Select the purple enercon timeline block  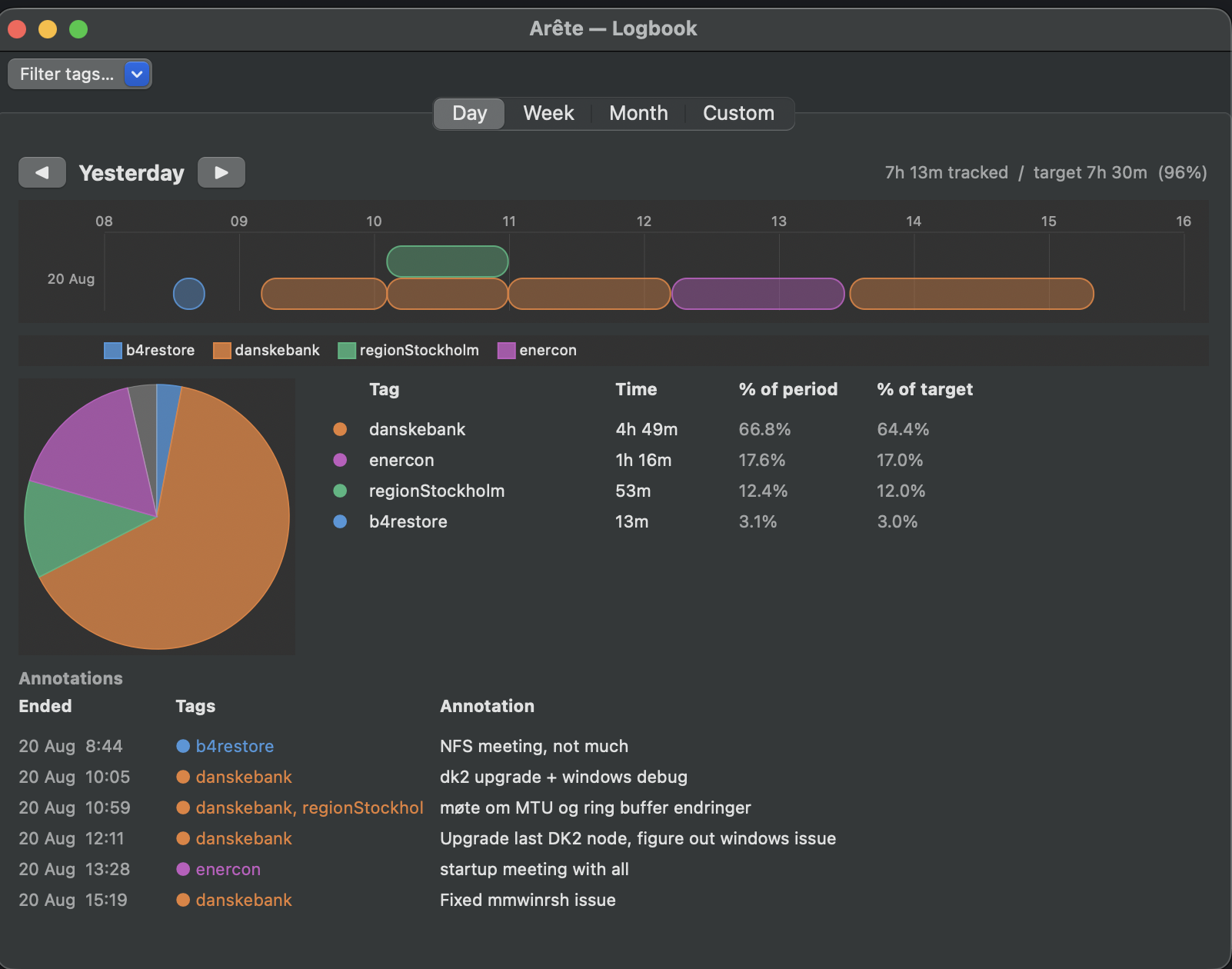point(758,294)
